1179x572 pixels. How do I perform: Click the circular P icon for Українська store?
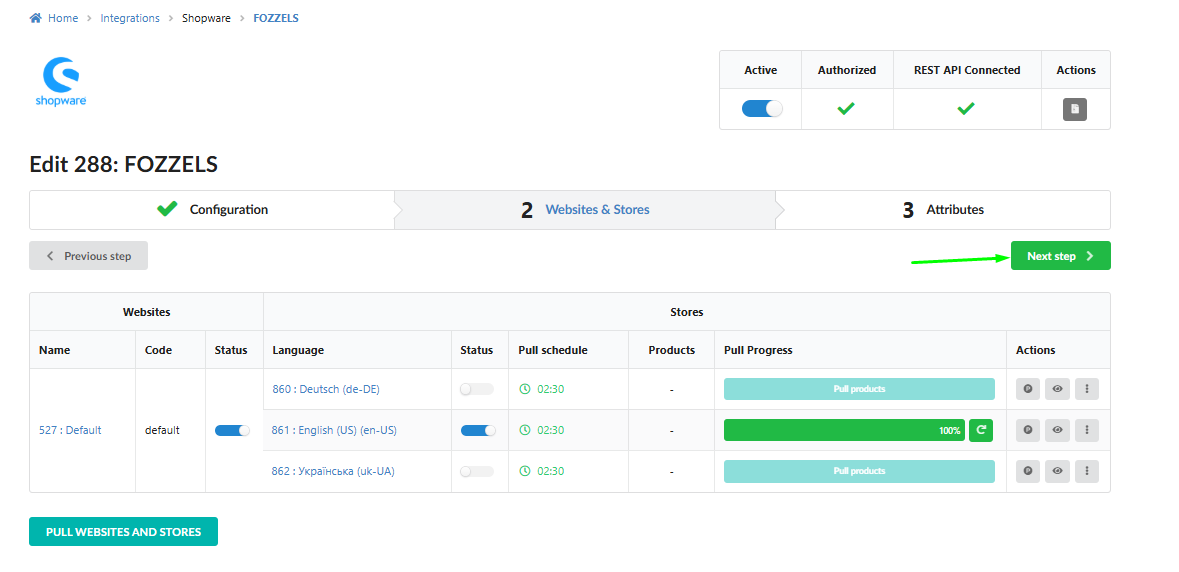[1028, 471]
